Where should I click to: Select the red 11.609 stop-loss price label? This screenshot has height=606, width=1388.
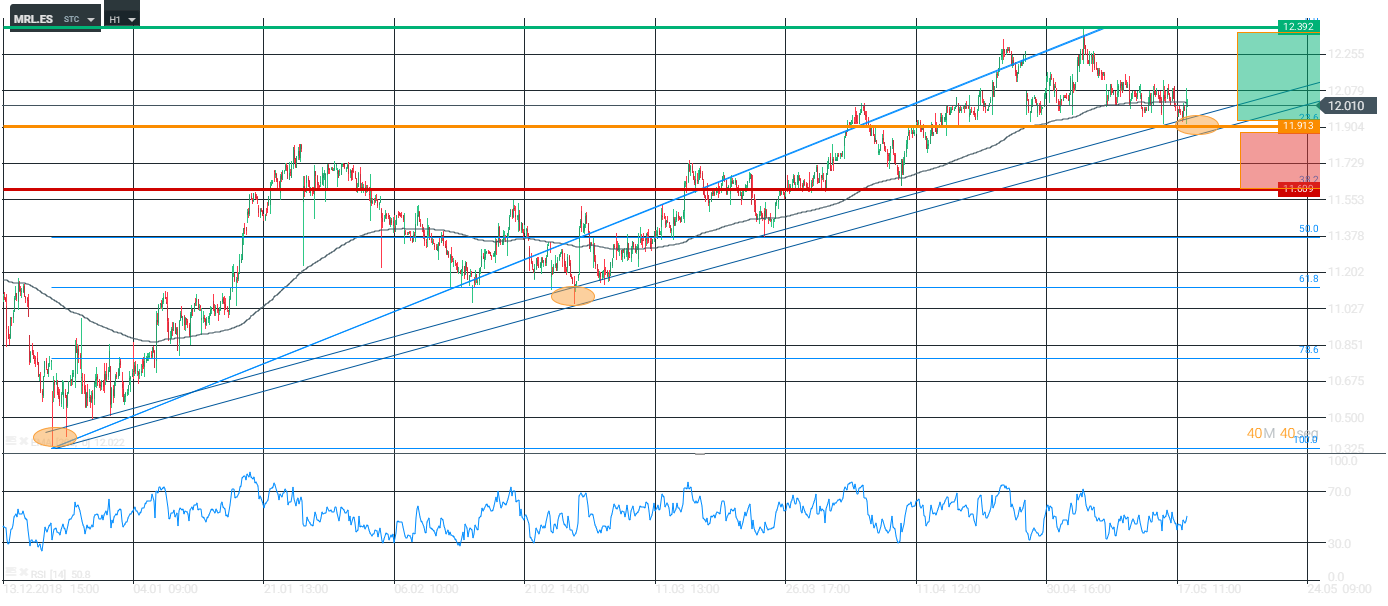tap(1299, 189)
